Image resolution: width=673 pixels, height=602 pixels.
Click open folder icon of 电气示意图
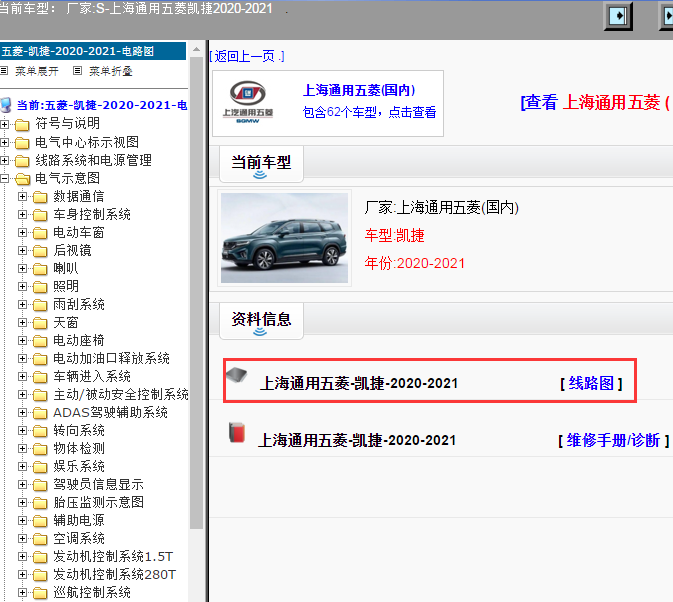point(22,179)
